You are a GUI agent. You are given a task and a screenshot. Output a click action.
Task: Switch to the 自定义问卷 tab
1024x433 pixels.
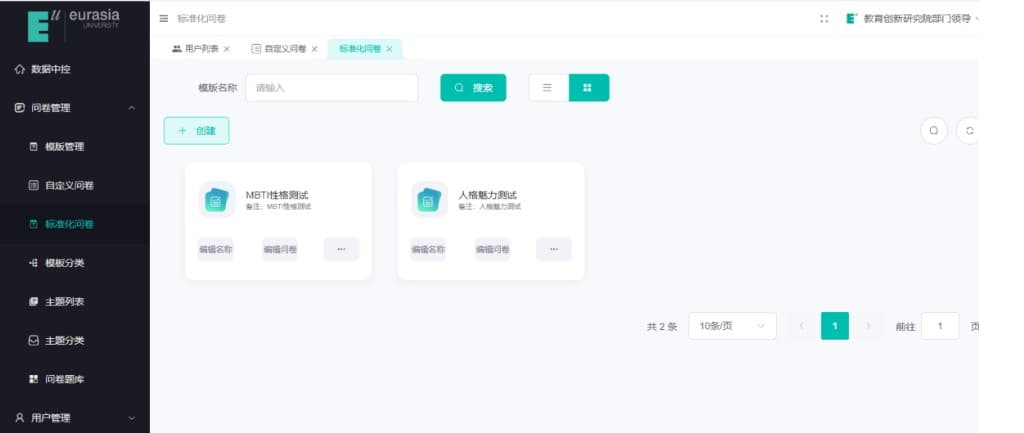(279, 49)
